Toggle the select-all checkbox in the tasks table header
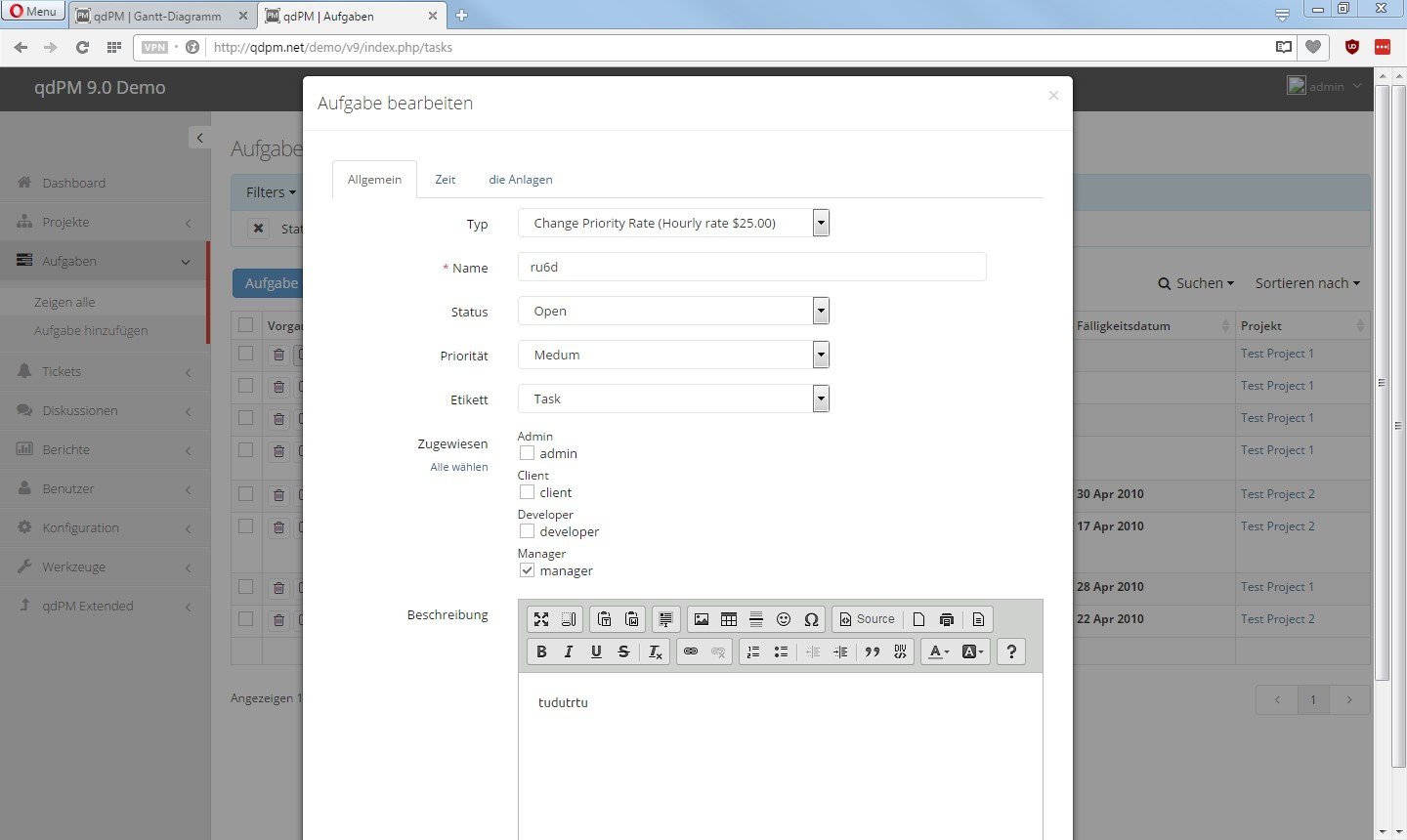The image size is (1407, 840). (x=245, y=325)
